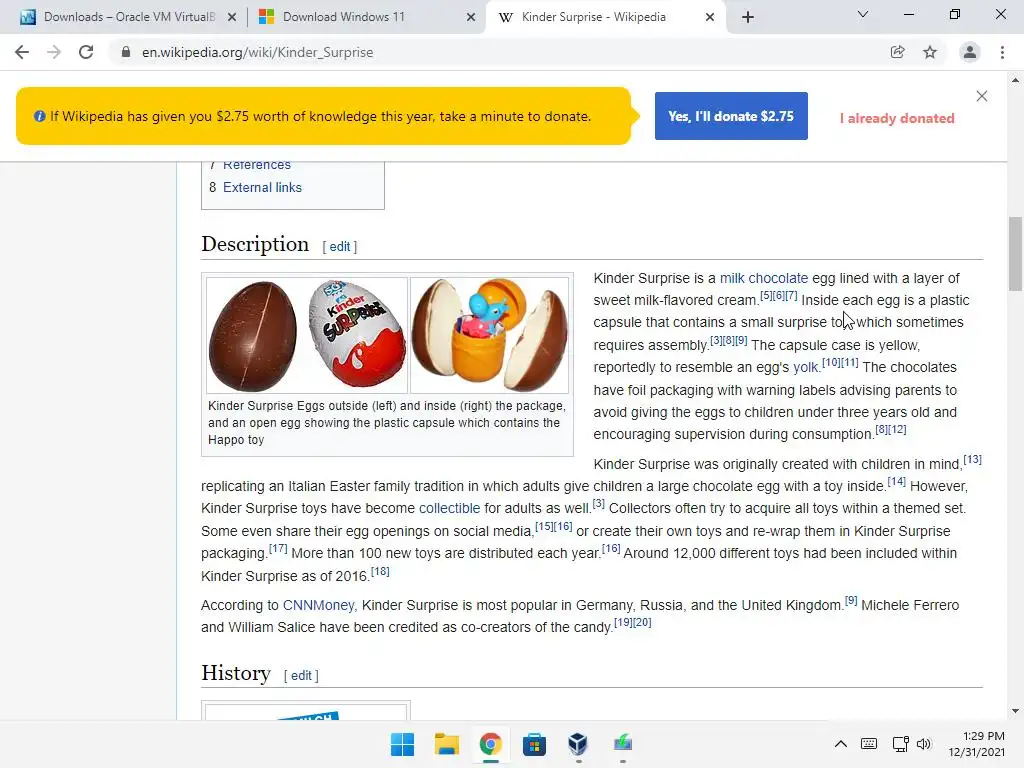The height and width of the screenshot is (768, 1024).
Task: Click scrollbar up arrow
Action: click(x=1015, y=80)
